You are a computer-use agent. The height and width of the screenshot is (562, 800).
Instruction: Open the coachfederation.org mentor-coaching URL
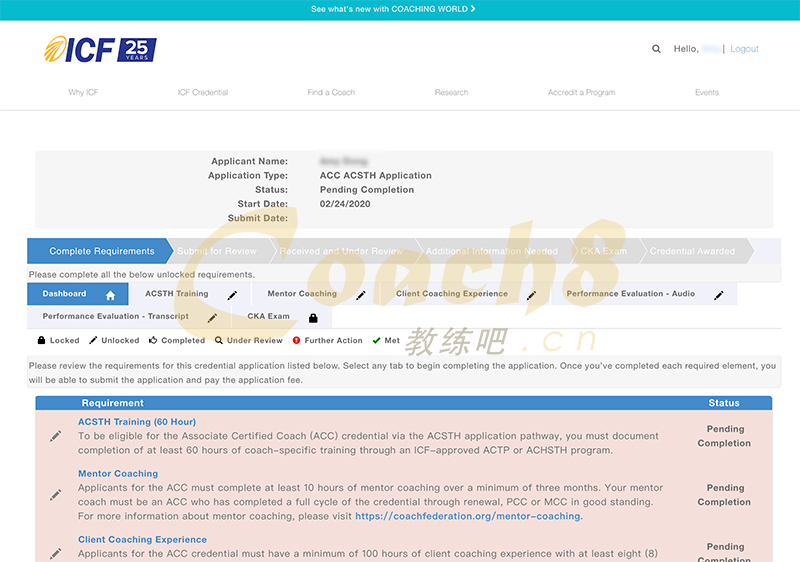point(468,517)
